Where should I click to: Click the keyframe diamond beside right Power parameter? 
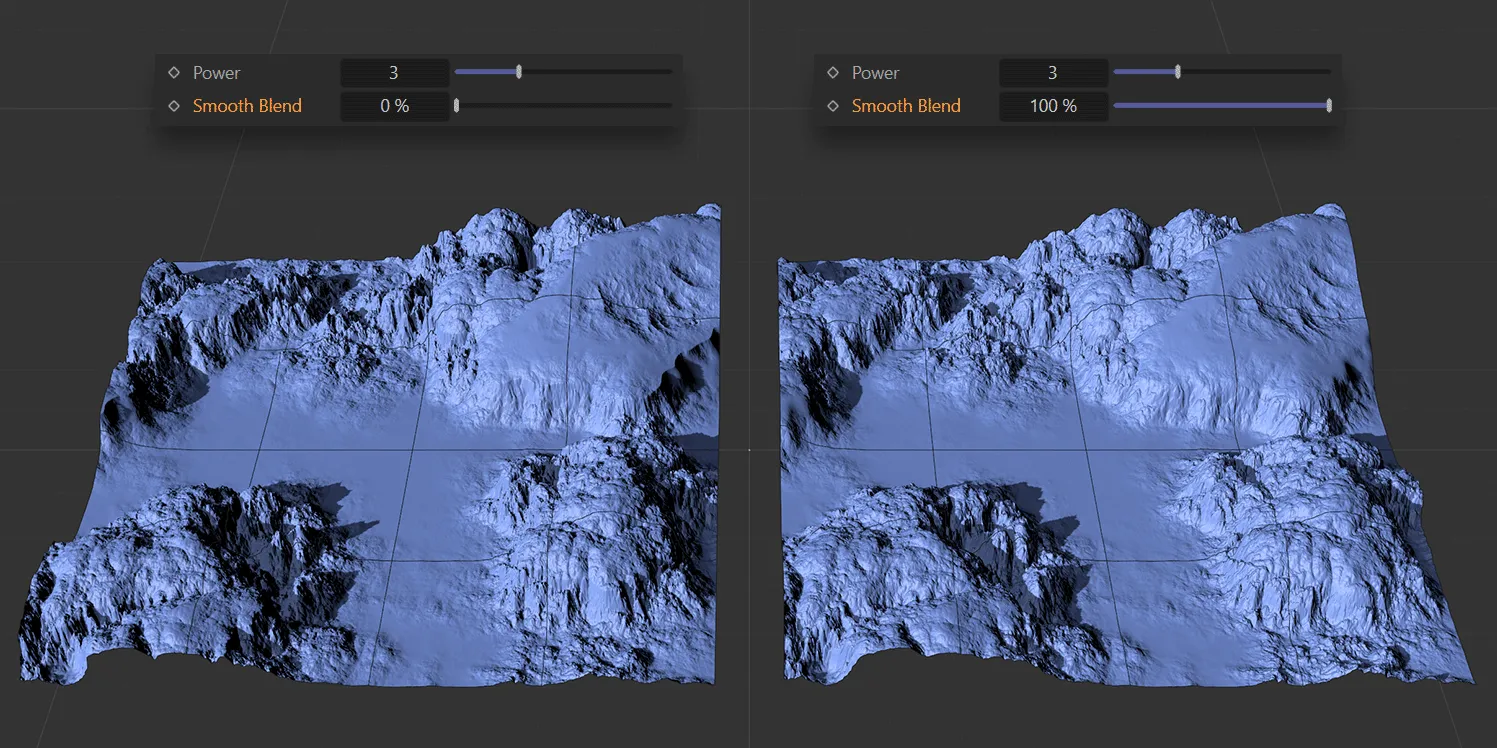pyautogui.click(x=832, y=72)
